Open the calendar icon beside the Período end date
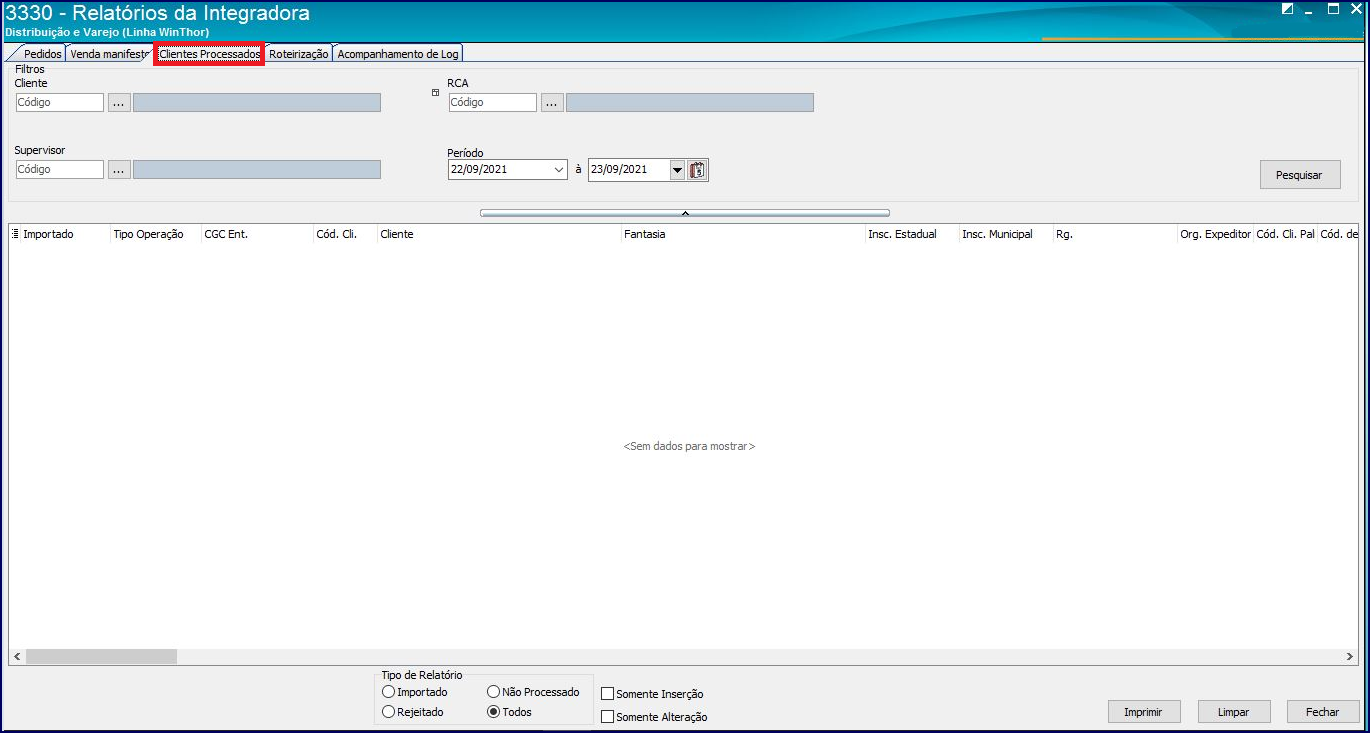 point(698,170)
